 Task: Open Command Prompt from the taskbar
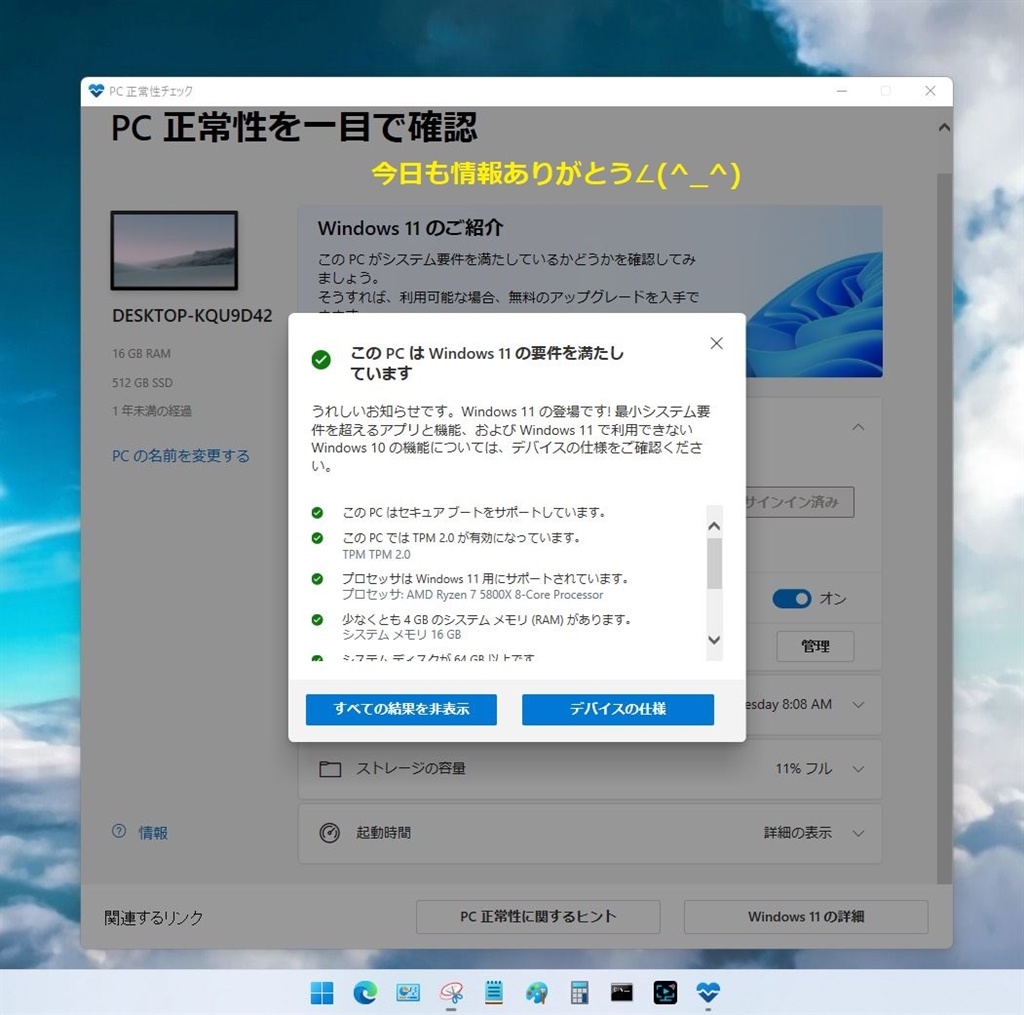pyautogui.click(x=622, y=993)
